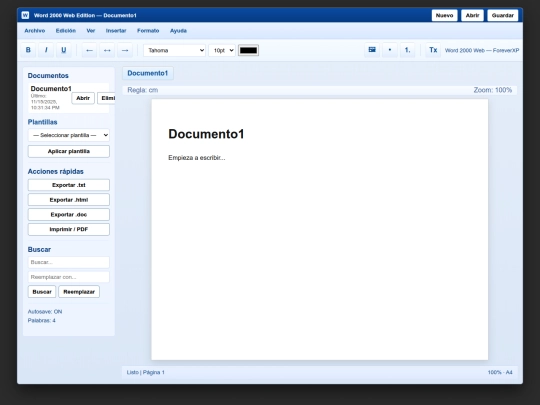This screenshot has height=405, width=540.
Task: Click the 'Zoom: 100%' label
Action: click(x=493, y=90)
